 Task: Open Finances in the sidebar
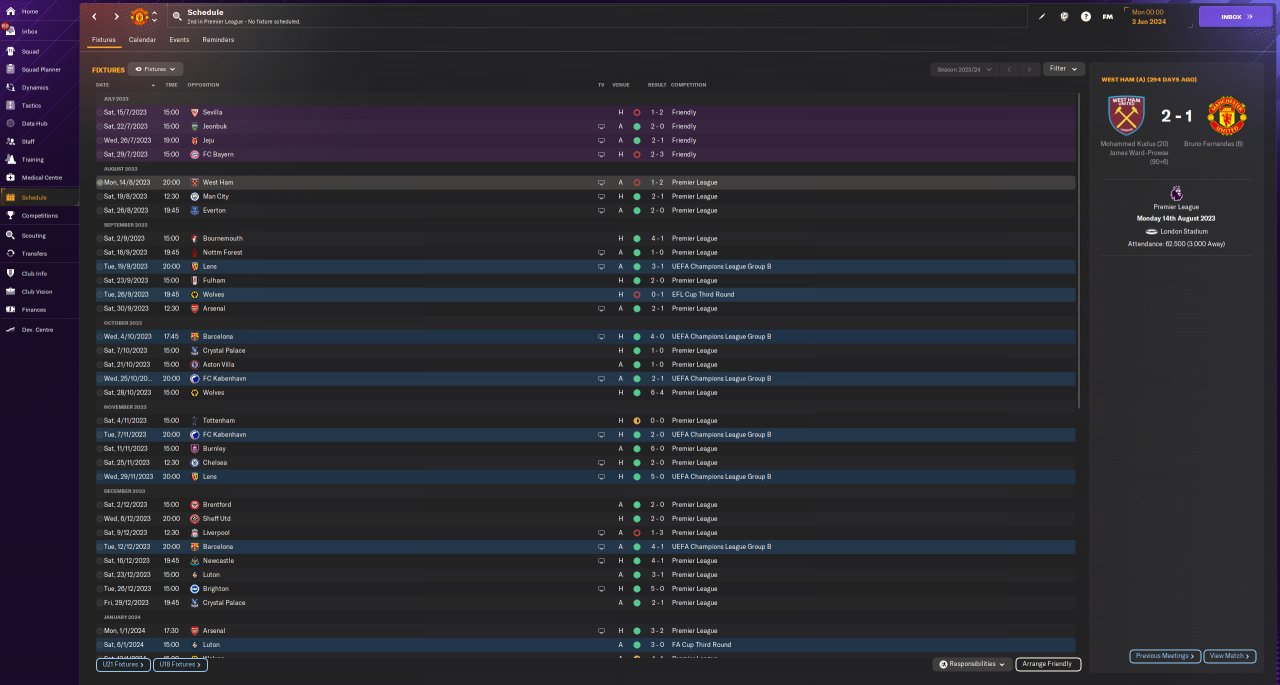tap(33, 309)
